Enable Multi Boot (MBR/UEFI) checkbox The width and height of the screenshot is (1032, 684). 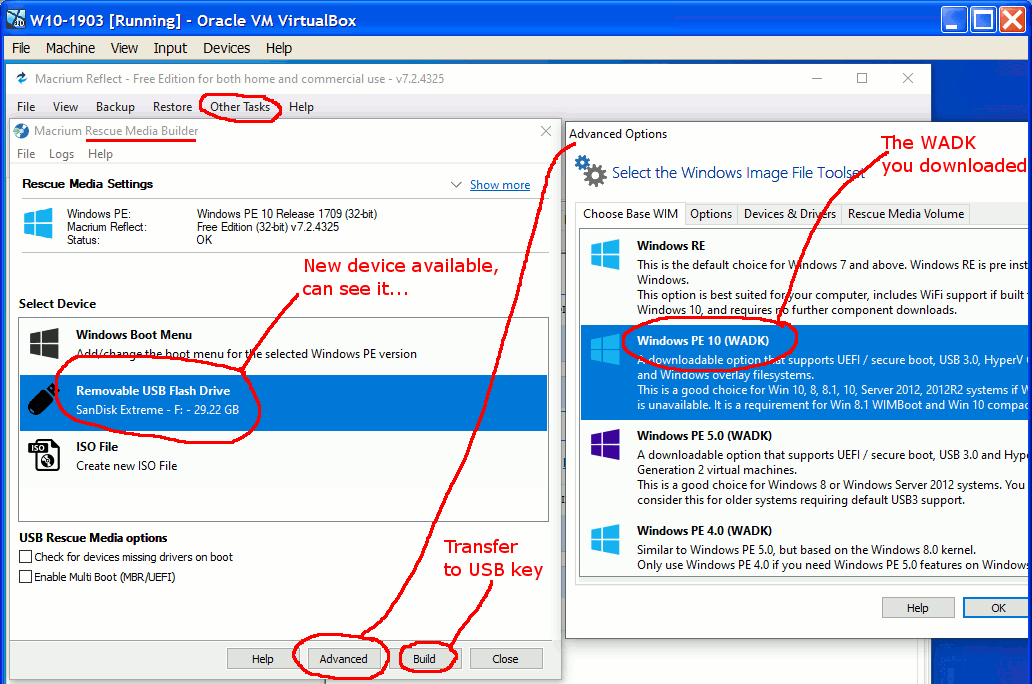(26, 577)
